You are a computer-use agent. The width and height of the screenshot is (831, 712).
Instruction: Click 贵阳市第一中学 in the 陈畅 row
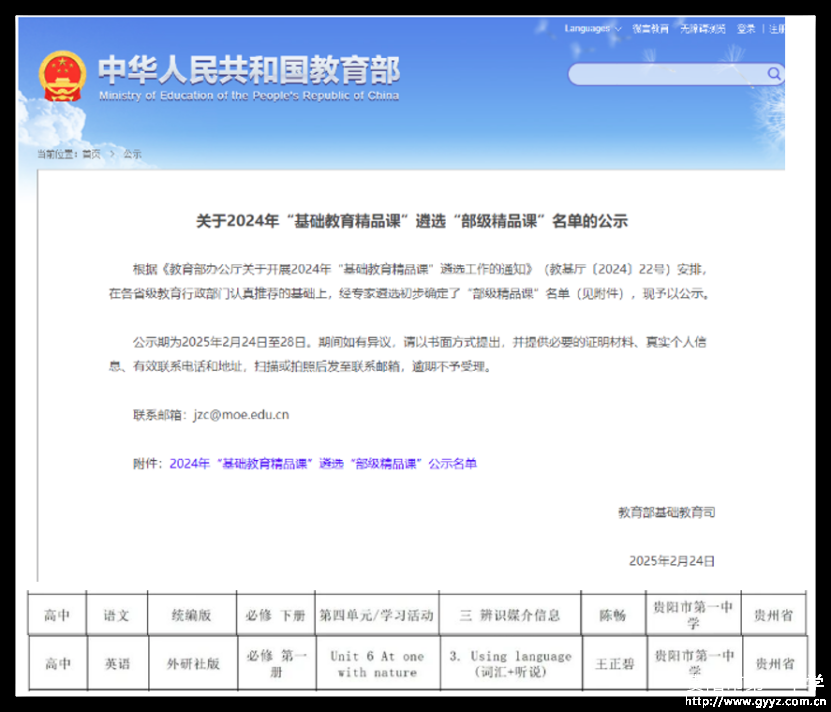693,614
